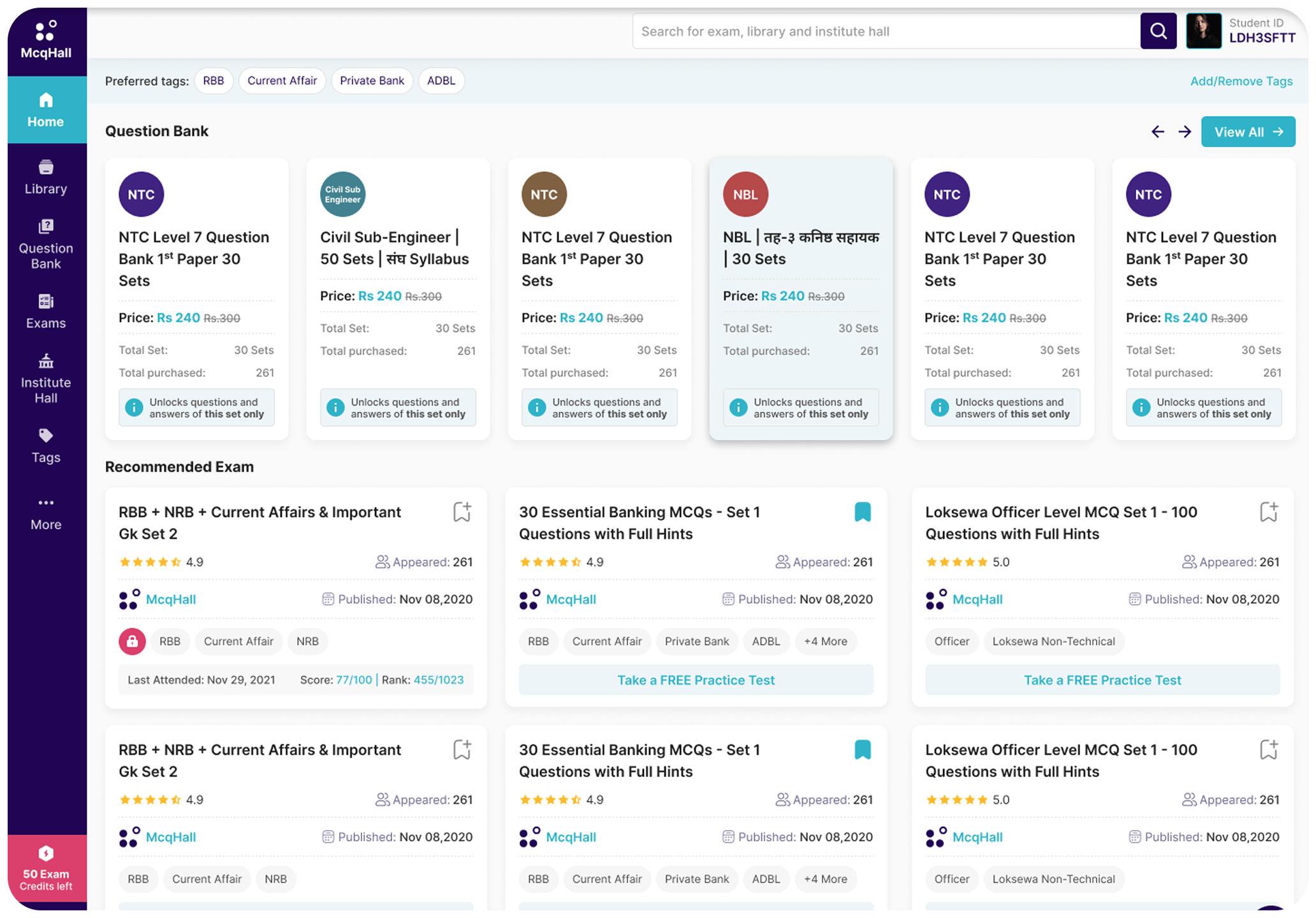
Task: Open Tags from sidebar
Action: [x=46, y=446]
